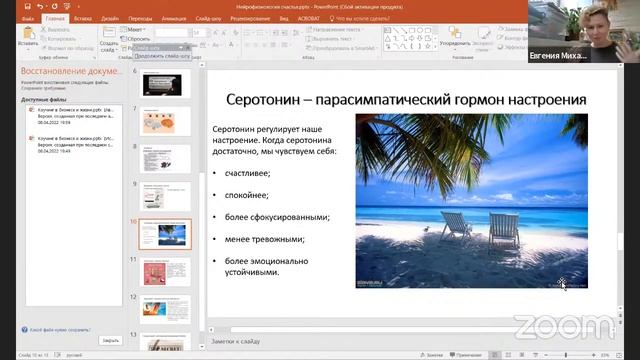Toggle Примечания comments in status bar

tap(465, 355)
